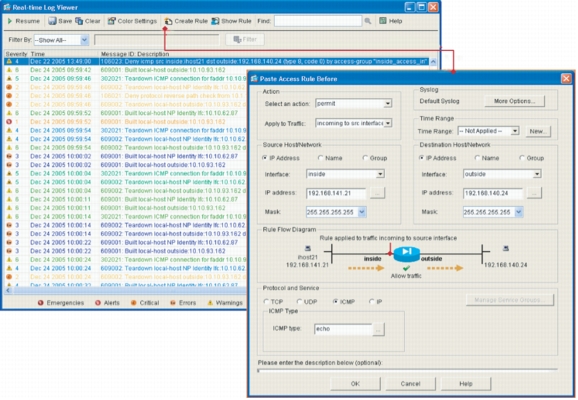The width and height of the screenshot is (578, 400).
Task: Click the Message ID Description column header
Action: click(135, 54)
